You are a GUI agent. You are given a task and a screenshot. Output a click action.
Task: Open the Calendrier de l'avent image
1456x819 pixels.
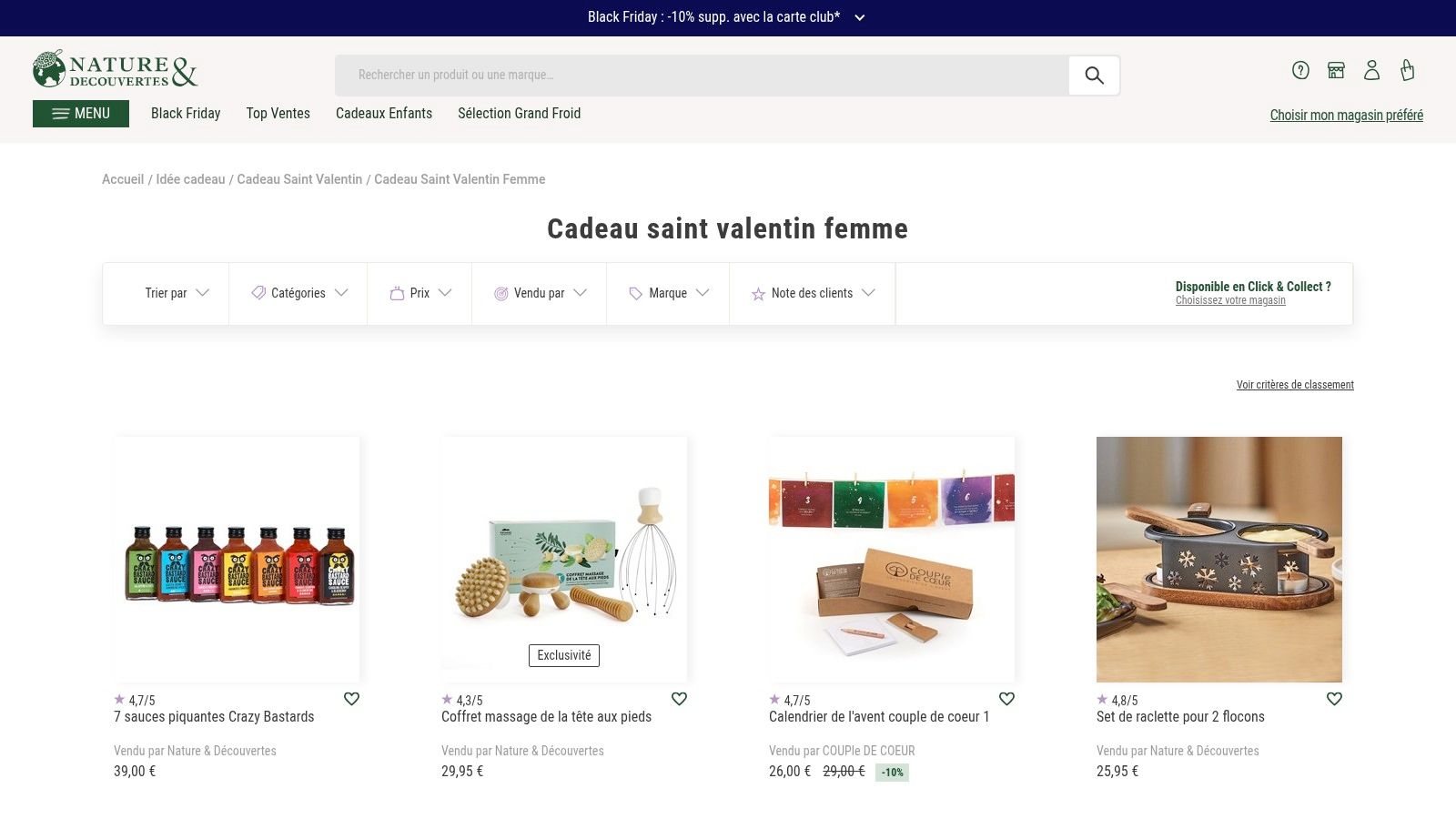(892, 560)
